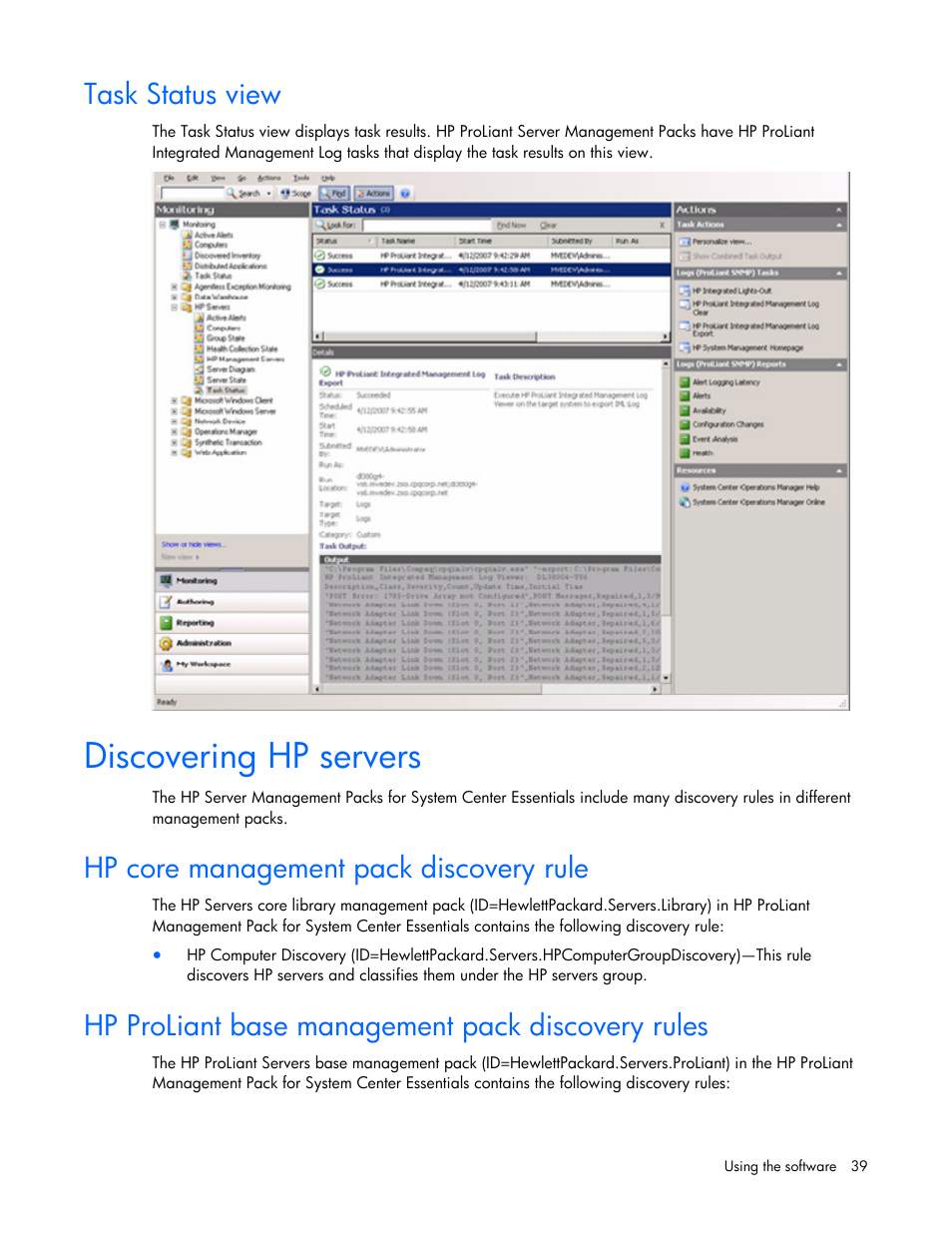Open the Go menu

pos(241,178)
